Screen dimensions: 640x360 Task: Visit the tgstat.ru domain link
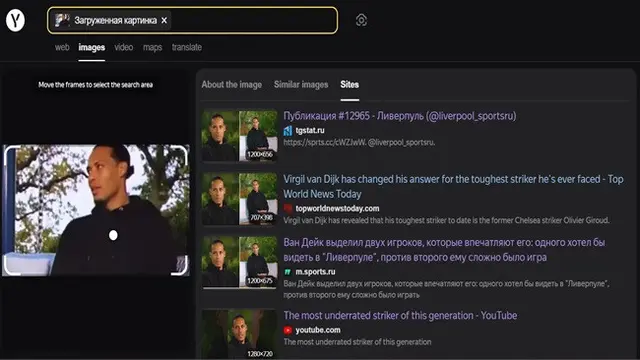point(310,130)
